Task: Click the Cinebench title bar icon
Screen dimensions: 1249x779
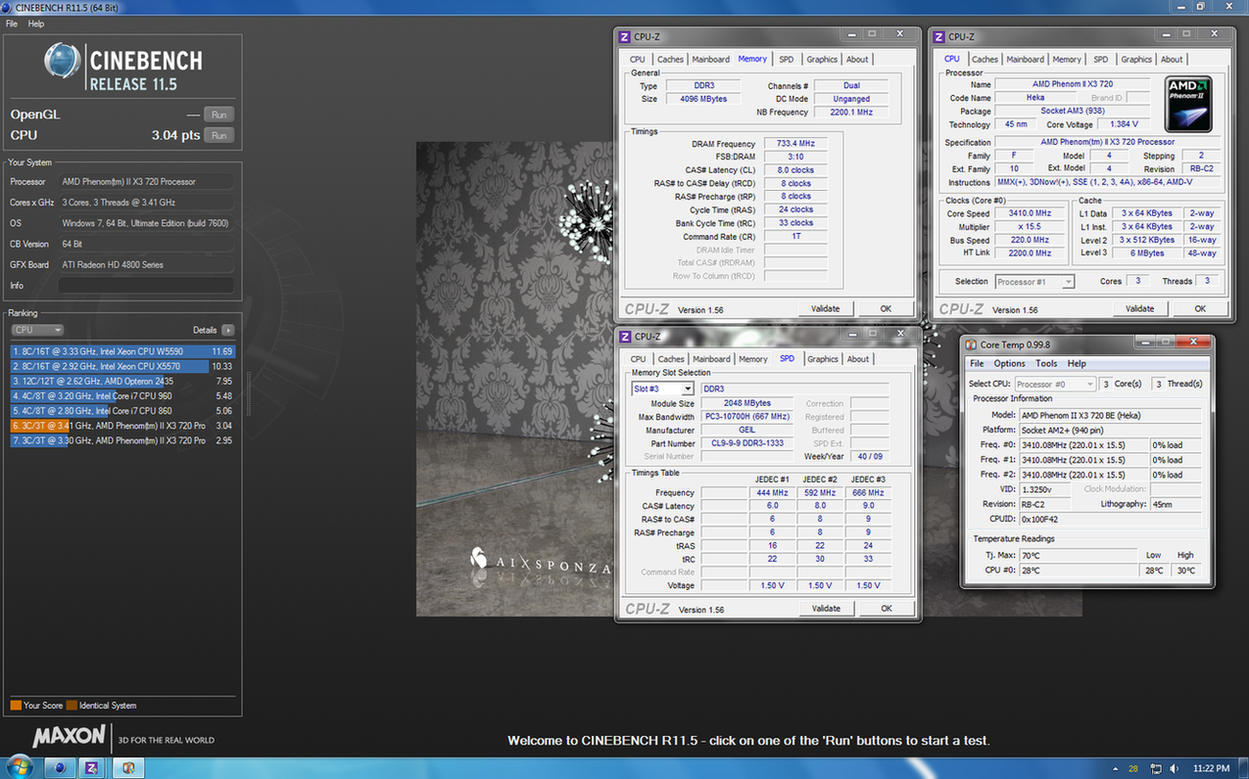Action: click(x=8, y=7)
